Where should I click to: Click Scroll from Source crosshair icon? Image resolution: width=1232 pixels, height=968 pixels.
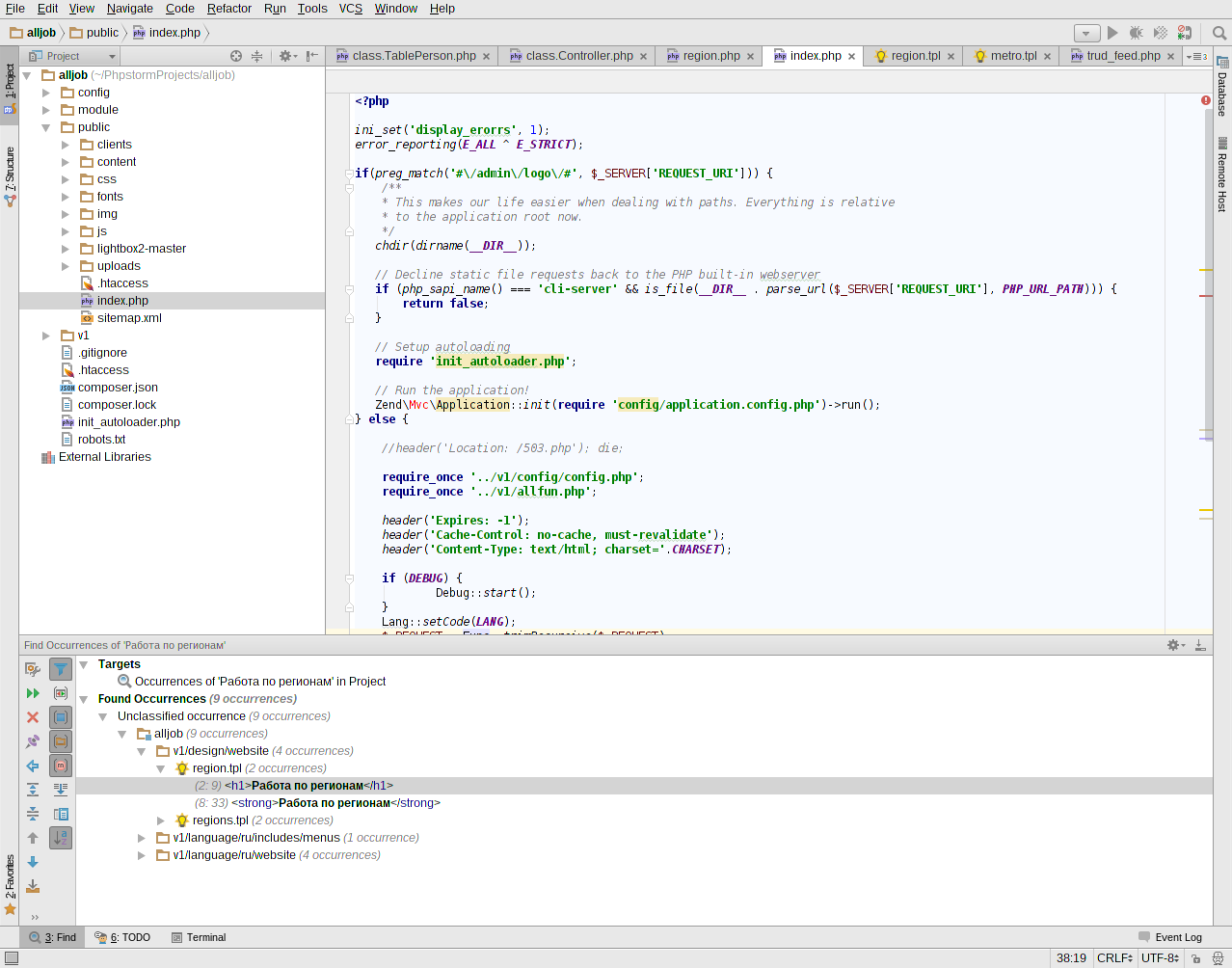236,56
